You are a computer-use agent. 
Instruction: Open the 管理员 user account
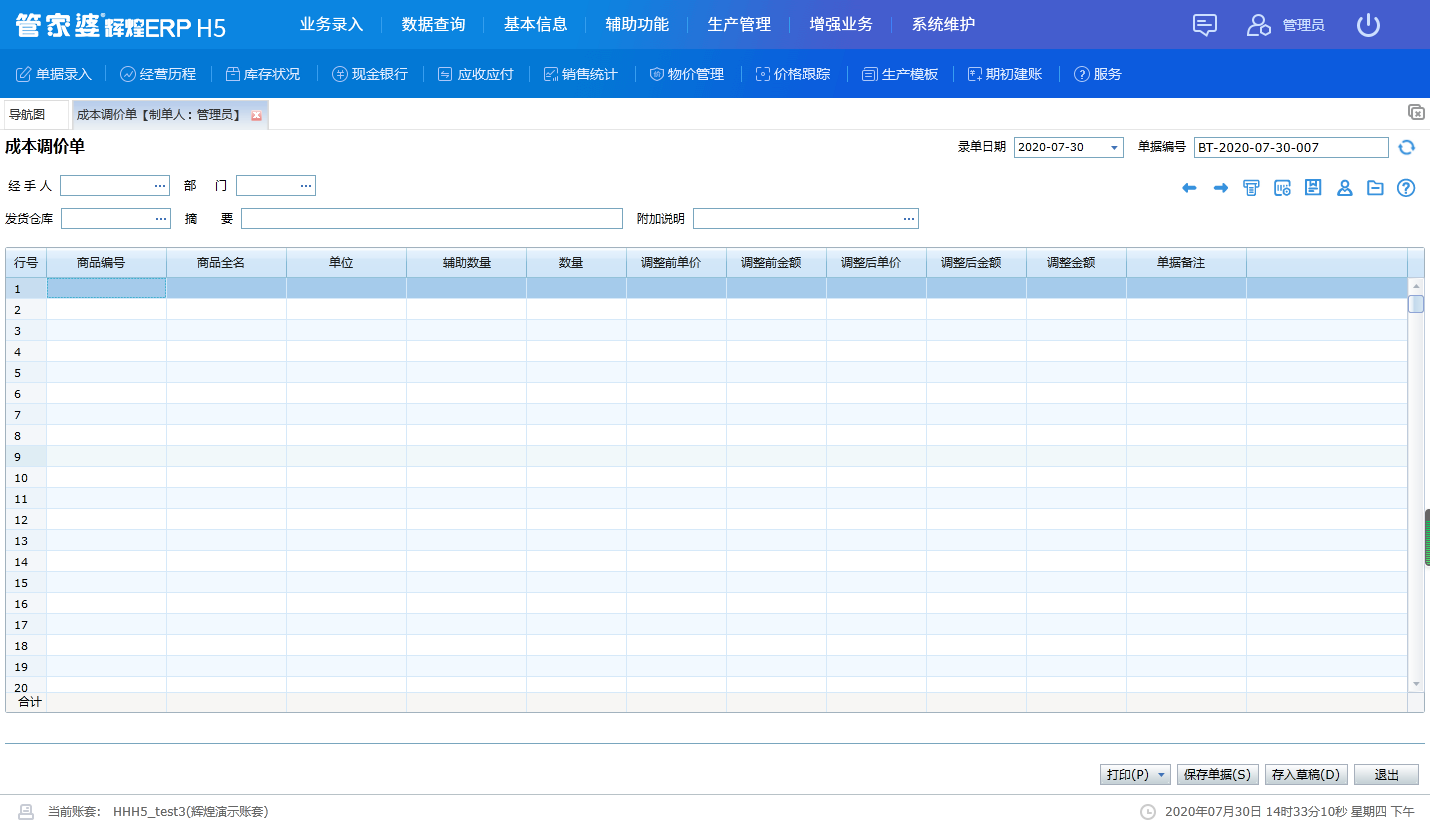pos(1285,25)
